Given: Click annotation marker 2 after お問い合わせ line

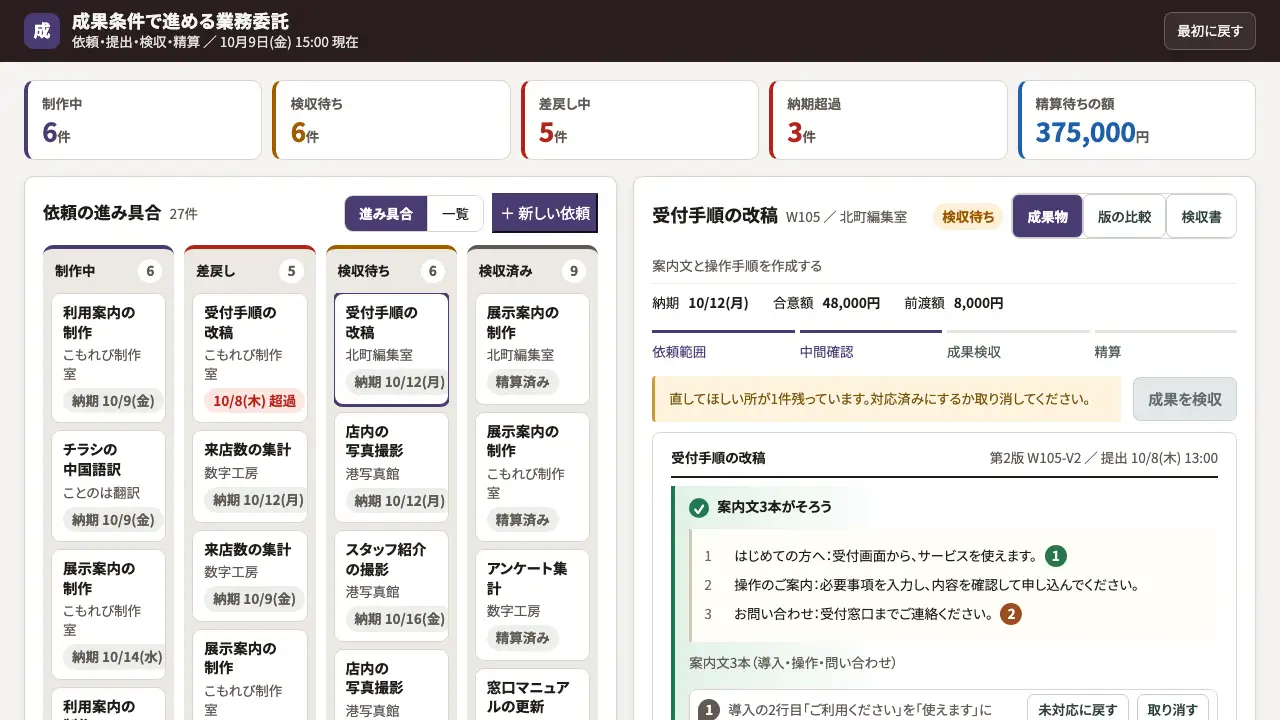Looking at the screenshot, I should 1011,614.
